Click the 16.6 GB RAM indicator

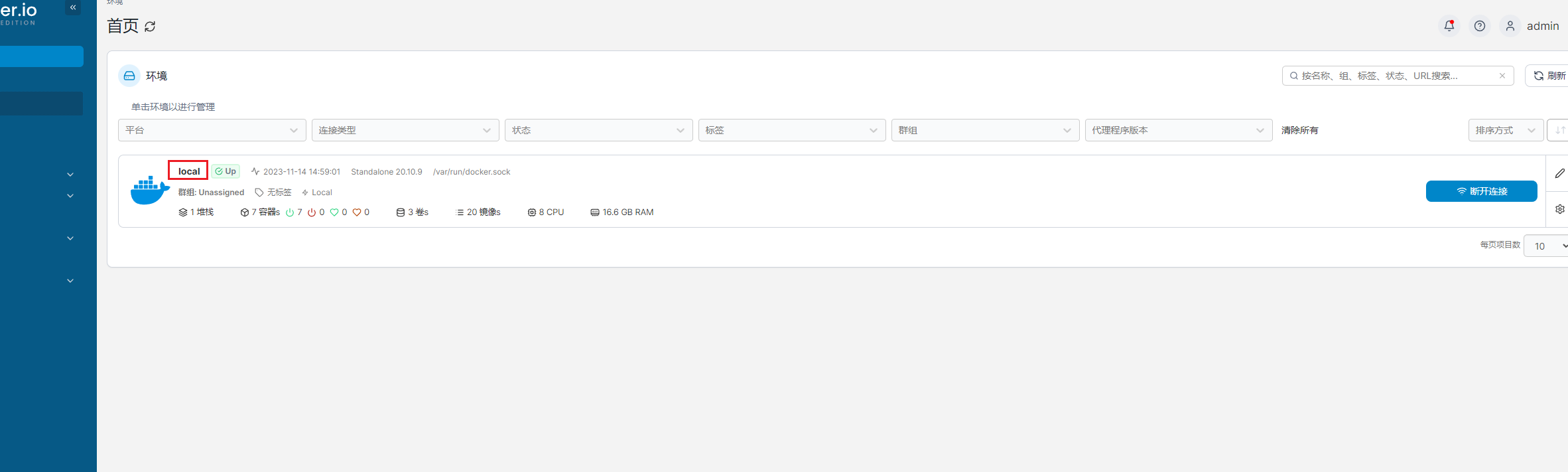pyautogui.click(x=622, y=212)
